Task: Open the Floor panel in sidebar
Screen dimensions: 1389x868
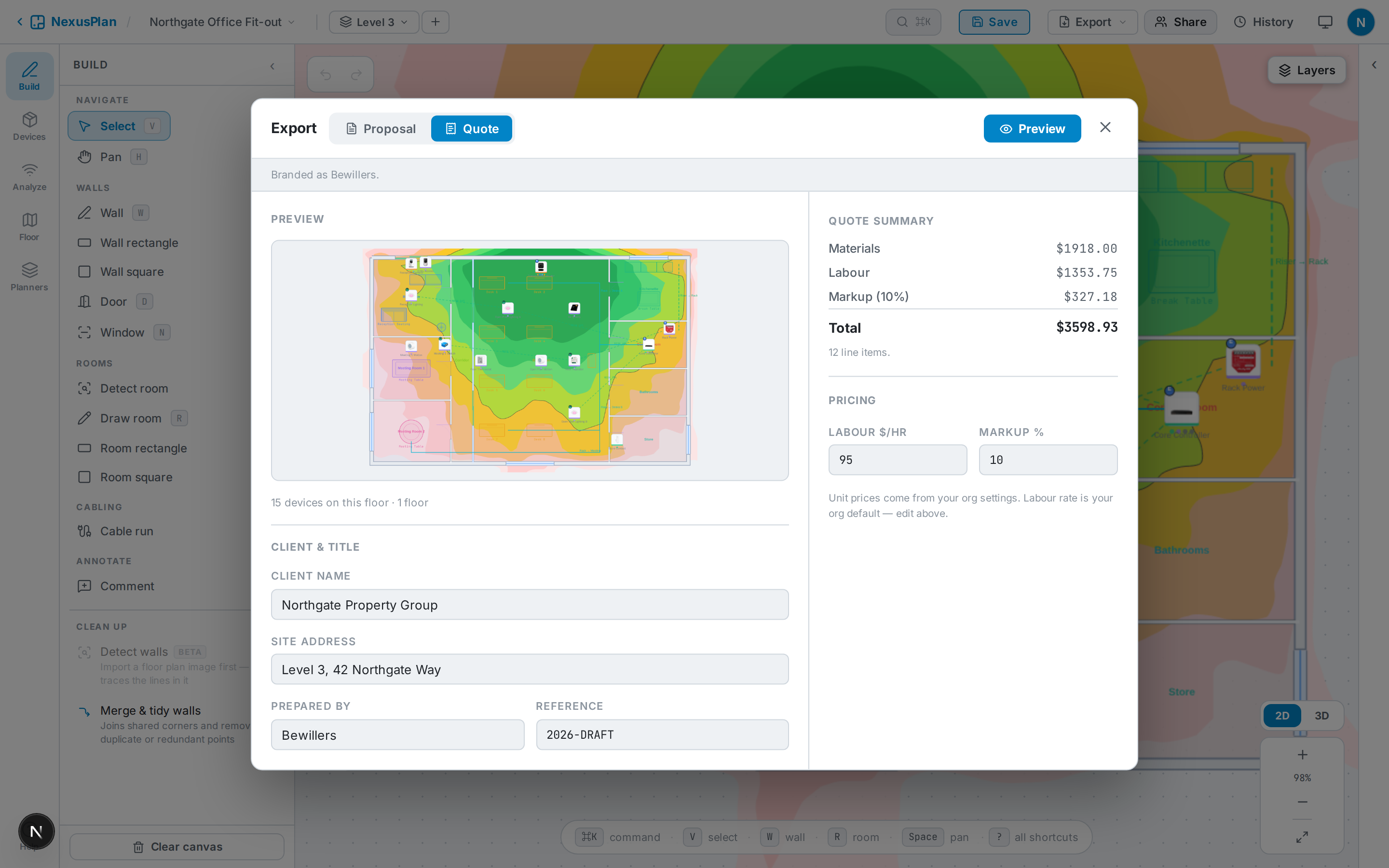Action: pyautogui.click(x=29, y=226)
